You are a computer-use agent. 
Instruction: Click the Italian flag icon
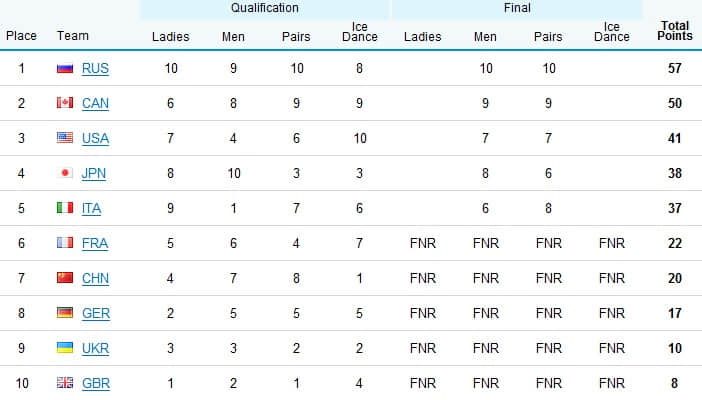click(65, 208)
